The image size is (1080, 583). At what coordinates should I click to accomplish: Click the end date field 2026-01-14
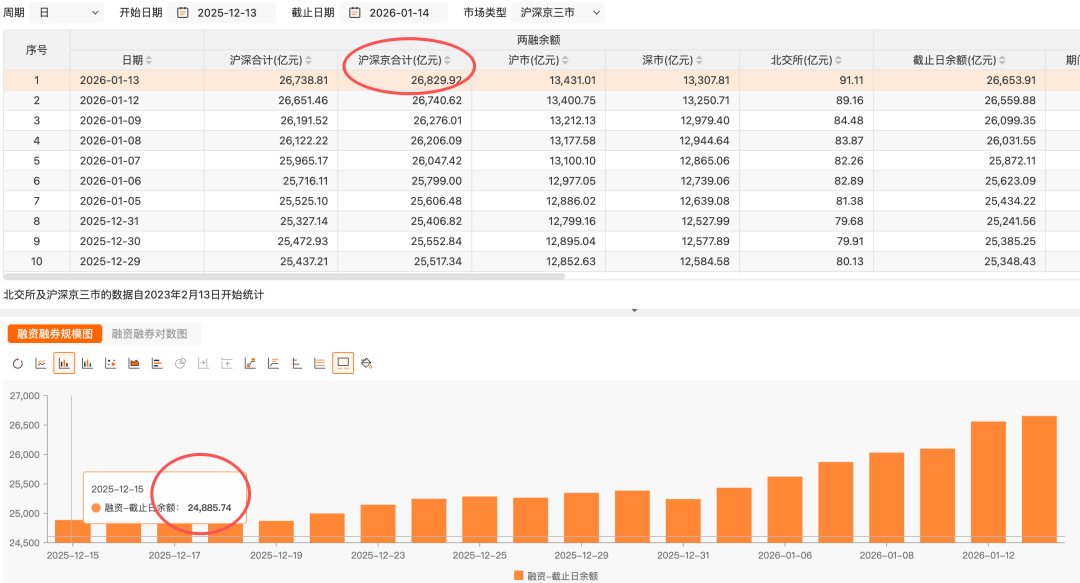click(x=394, y=12)
